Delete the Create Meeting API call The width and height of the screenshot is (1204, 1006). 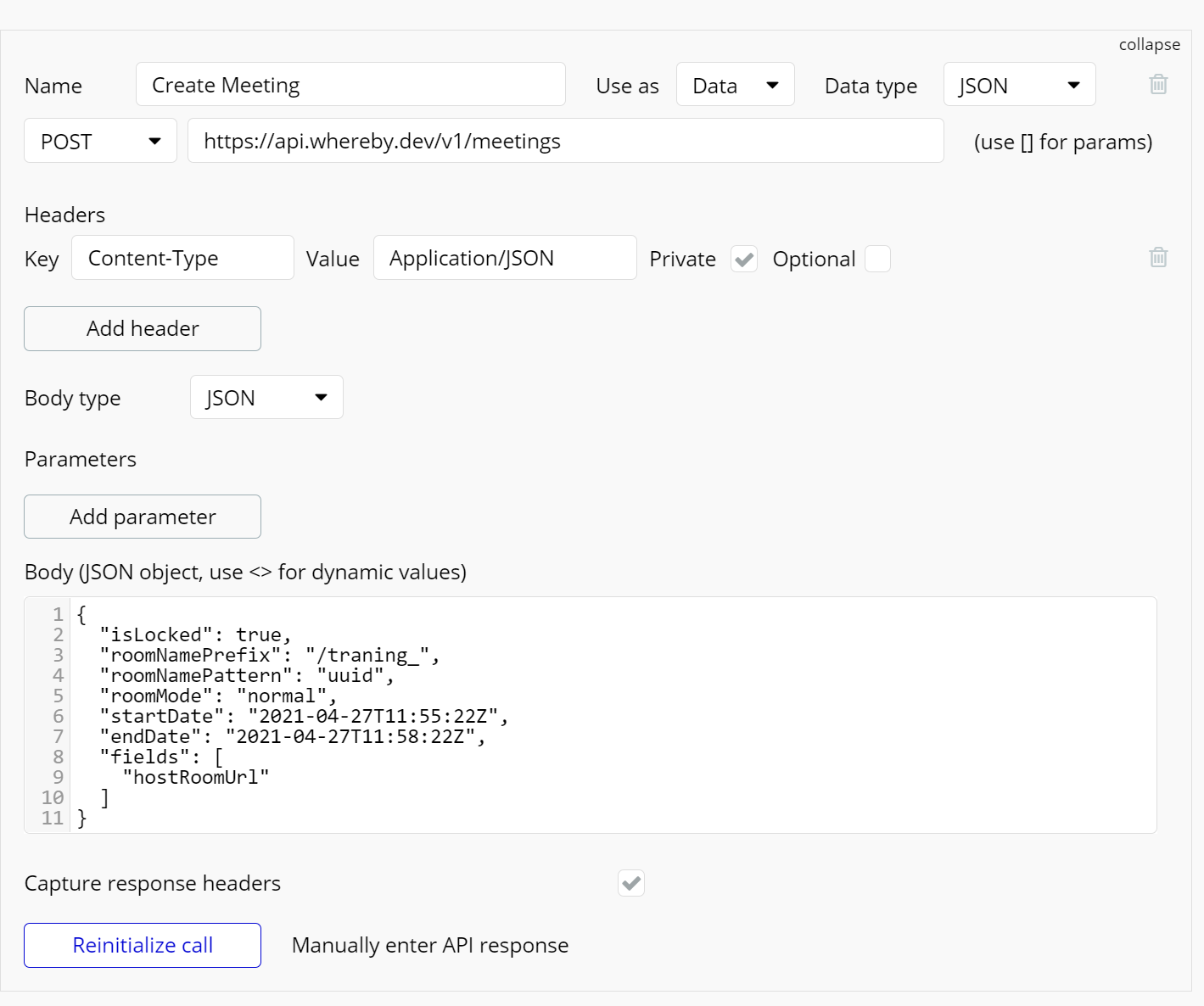coord(1158,85)
